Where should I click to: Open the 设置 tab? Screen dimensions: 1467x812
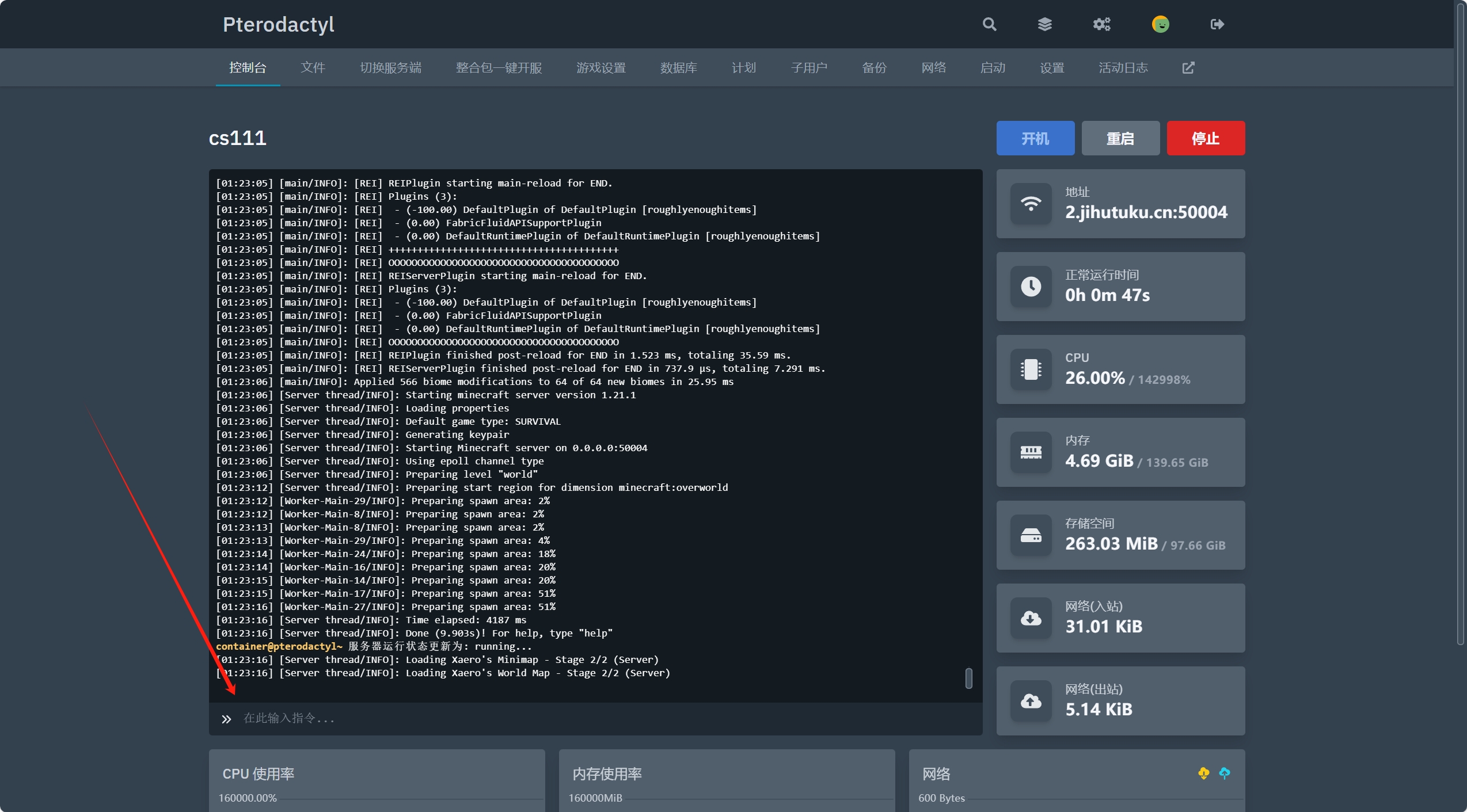1052,68
